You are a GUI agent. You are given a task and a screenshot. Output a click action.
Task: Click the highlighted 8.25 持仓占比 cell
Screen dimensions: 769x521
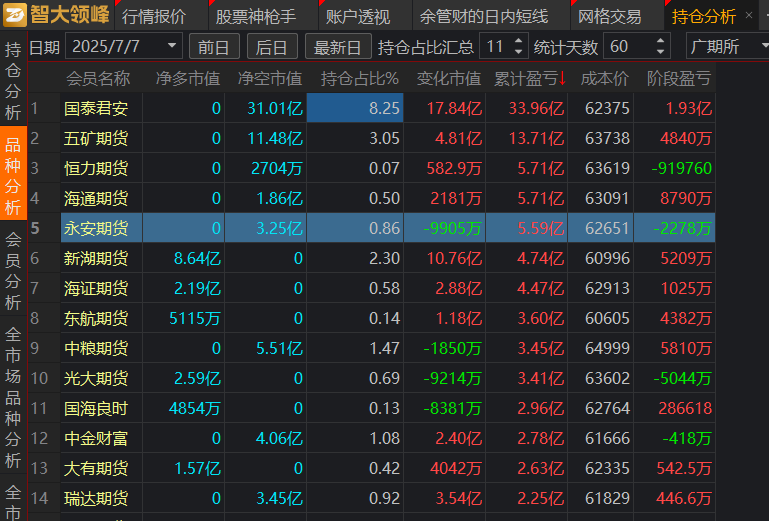[355, 108]
